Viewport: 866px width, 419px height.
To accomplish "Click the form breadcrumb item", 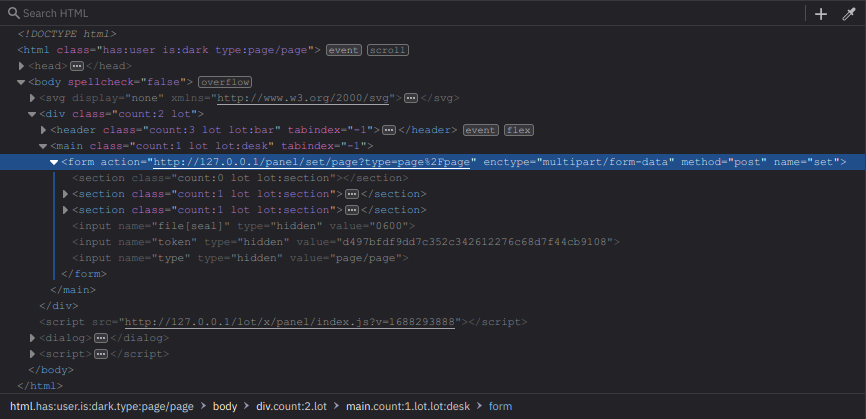I will pyautogui.click(x=500, y=407).
